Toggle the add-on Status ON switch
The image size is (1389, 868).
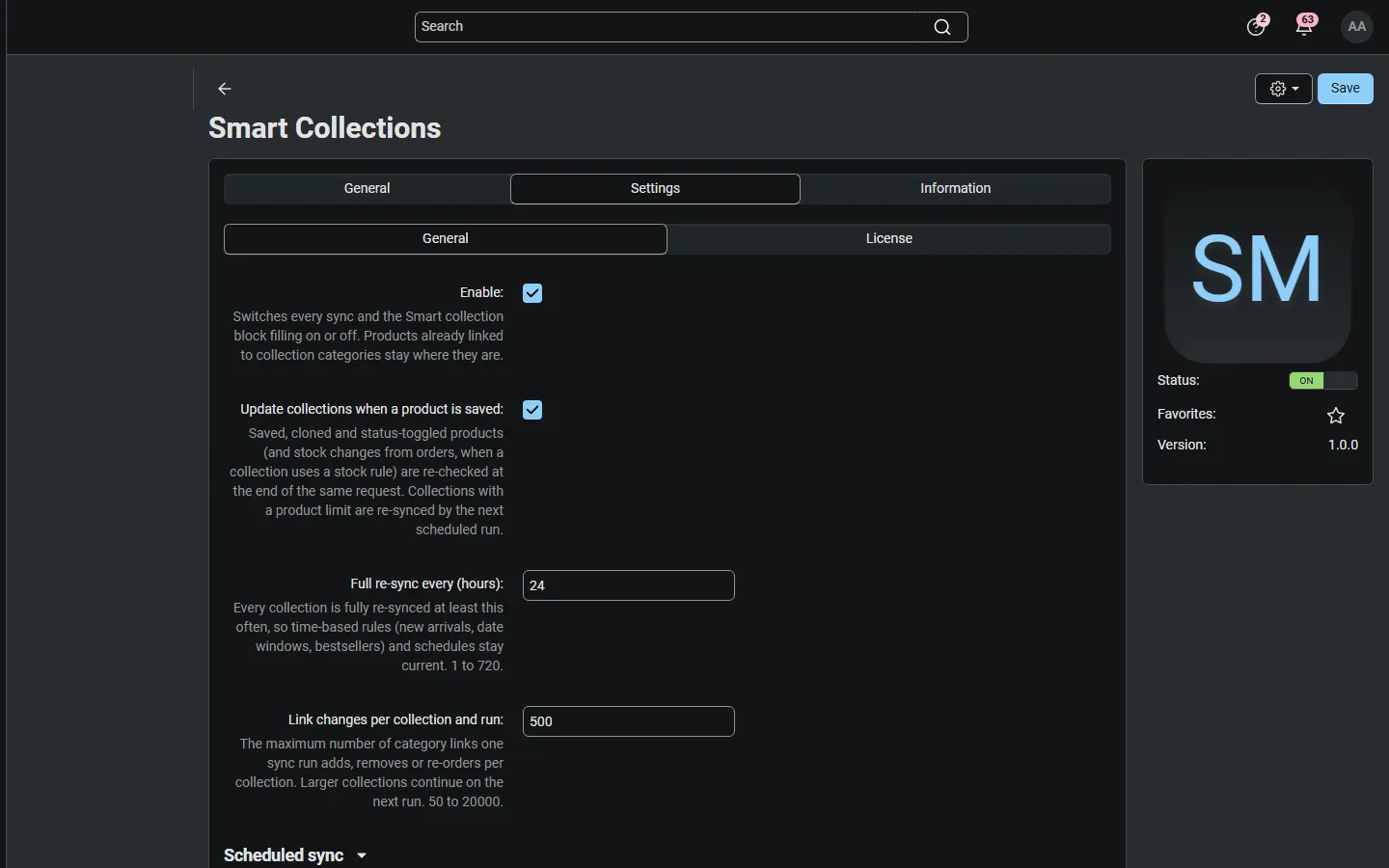pos(1323,381)
